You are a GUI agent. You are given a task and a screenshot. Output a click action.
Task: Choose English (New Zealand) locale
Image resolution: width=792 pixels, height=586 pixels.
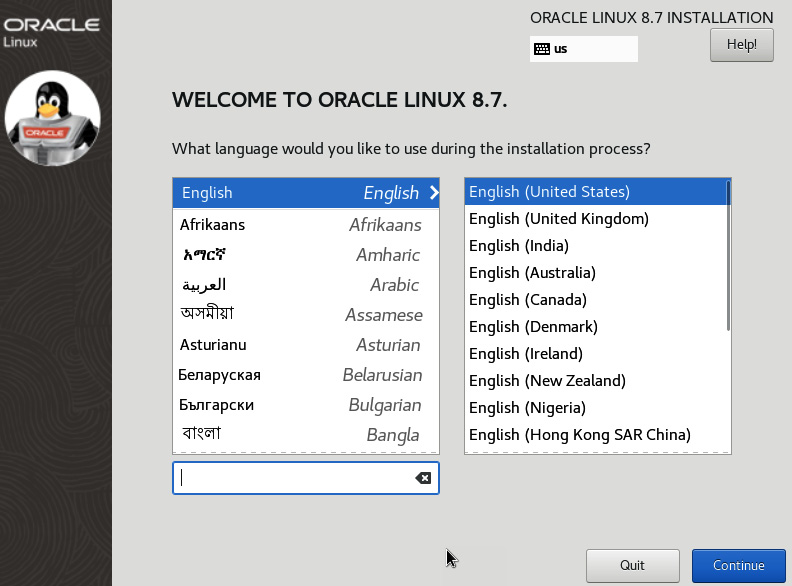point(596,381)
